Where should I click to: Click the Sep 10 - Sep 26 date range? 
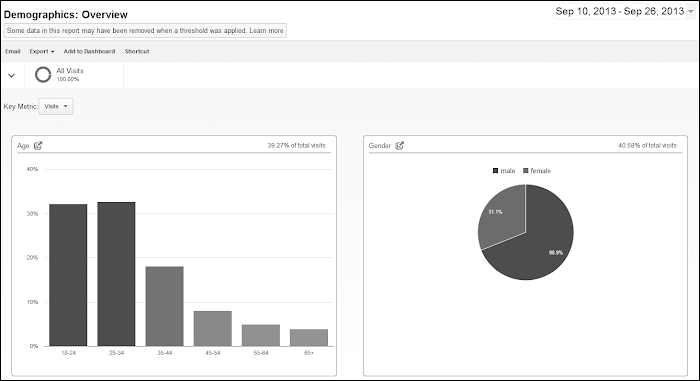coord(620,12)
